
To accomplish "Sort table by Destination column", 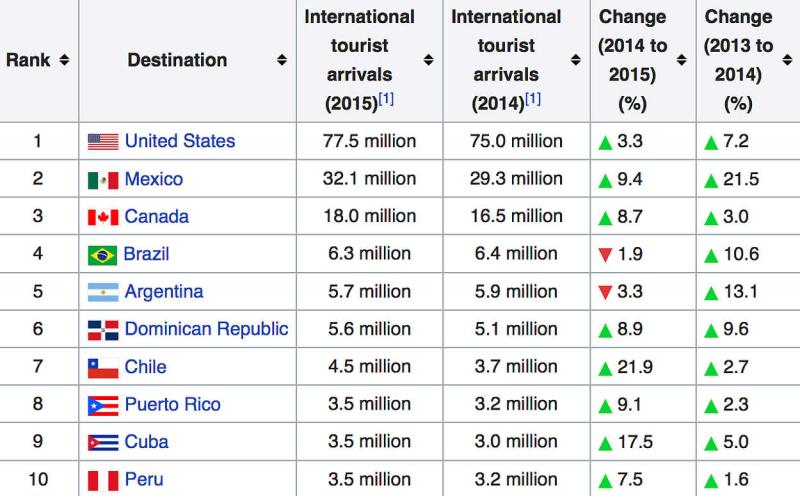I will [282, 61].
